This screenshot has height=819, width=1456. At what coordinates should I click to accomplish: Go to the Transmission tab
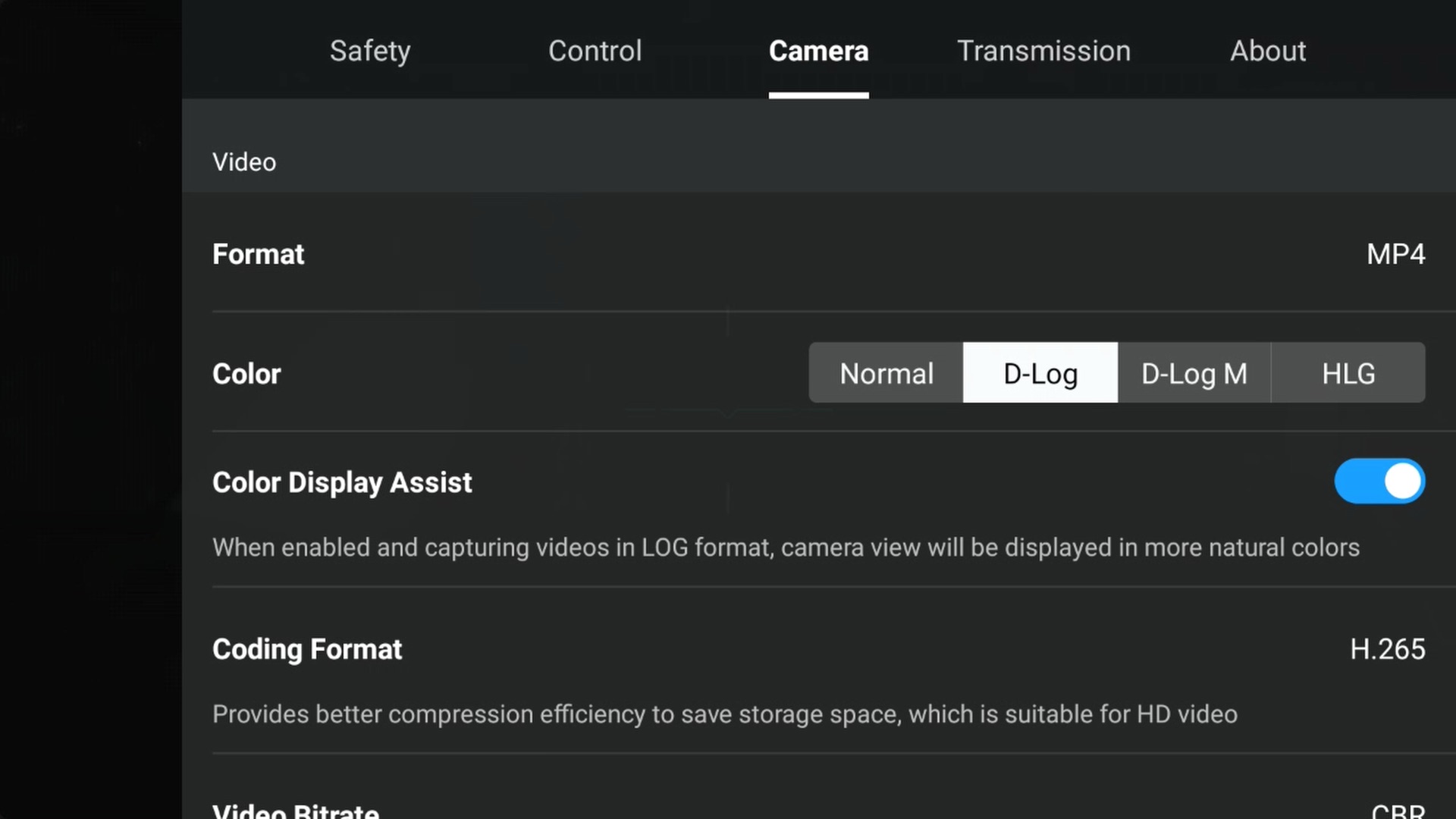[x=1043, y=51]
